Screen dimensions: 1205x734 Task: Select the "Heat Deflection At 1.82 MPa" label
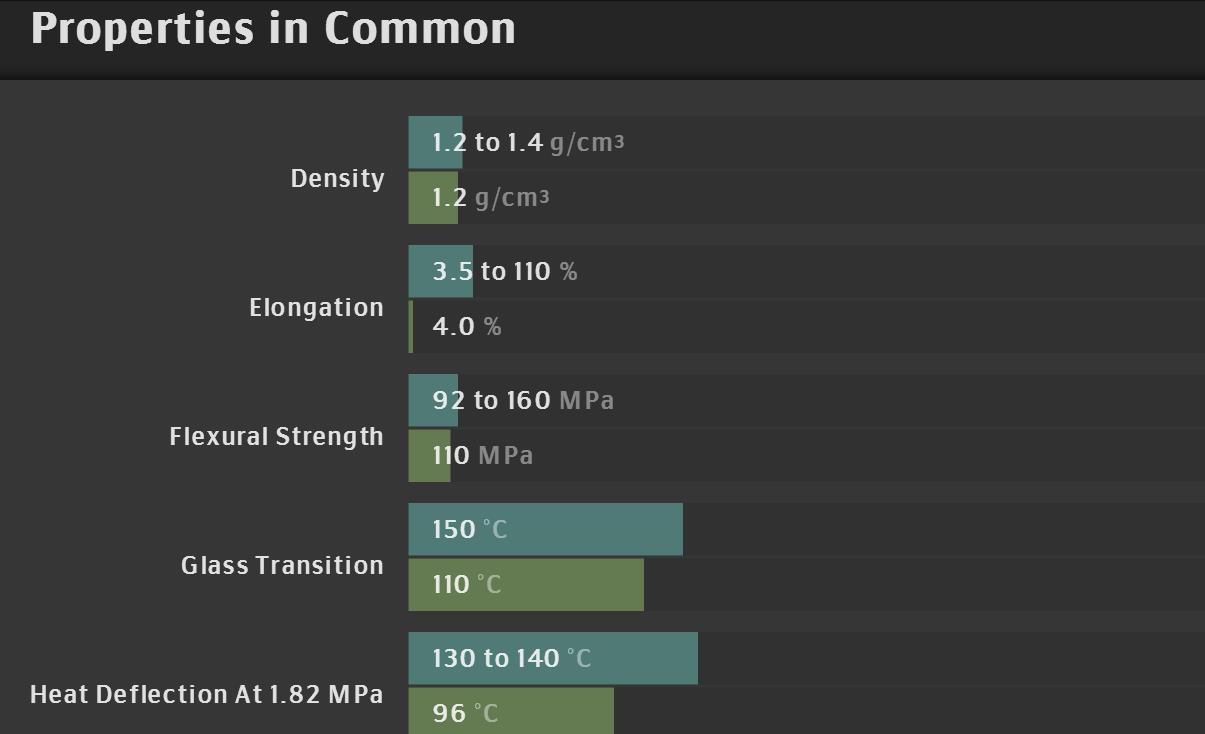click(206, 695)
